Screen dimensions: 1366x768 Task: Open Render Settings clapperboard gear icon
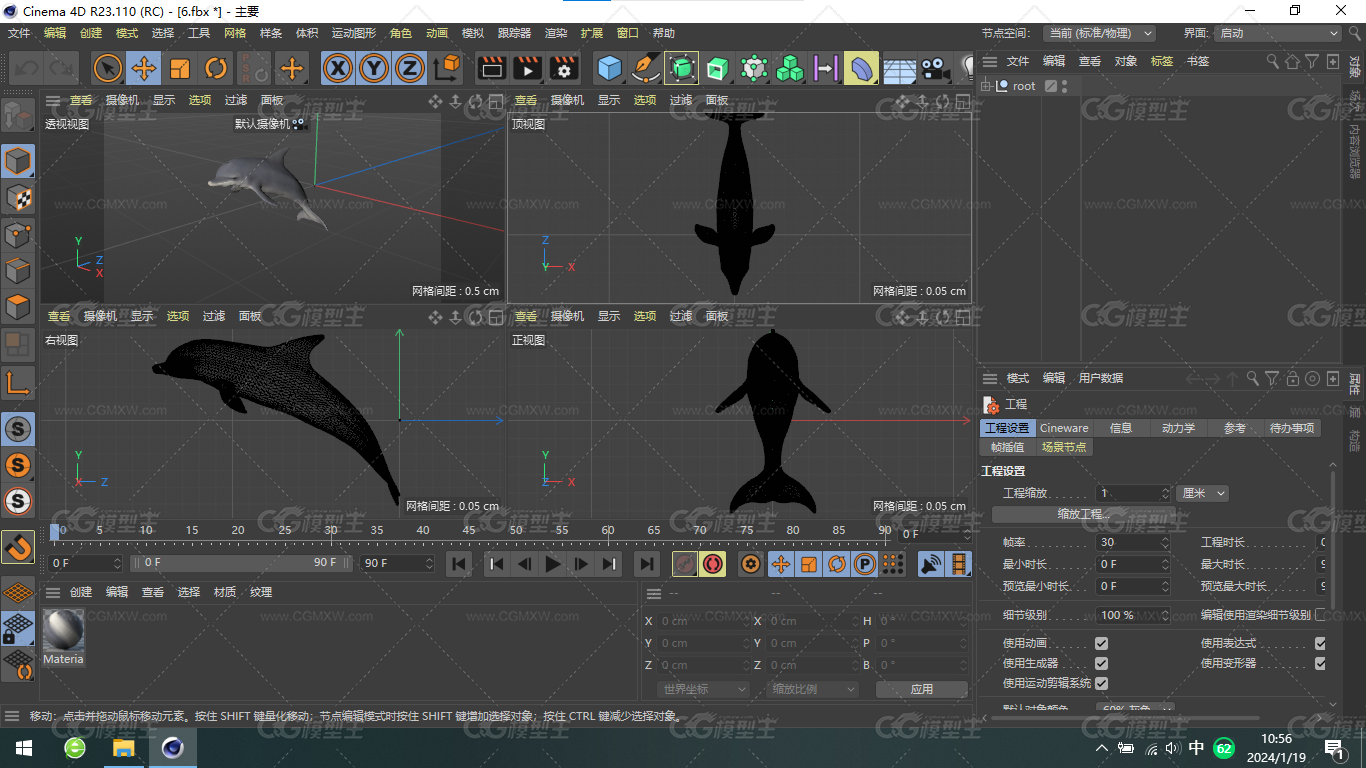(x=564, y=68)
